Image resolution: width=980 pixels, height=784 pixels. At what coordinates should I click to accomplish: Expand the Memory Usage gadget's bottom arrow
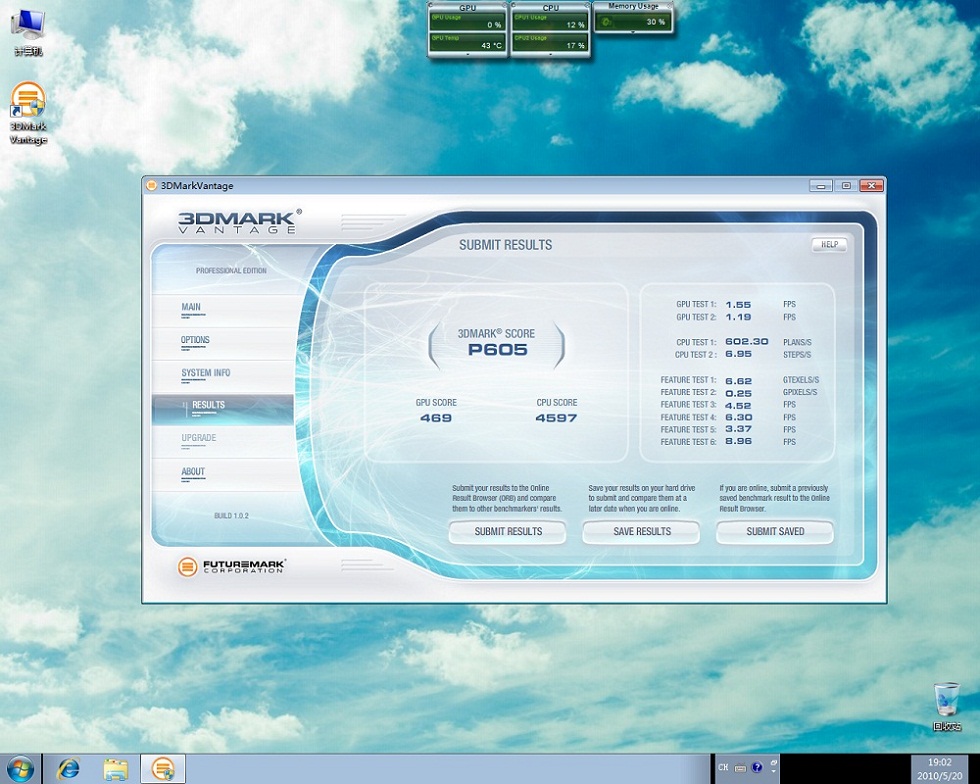tap(633, 32)
